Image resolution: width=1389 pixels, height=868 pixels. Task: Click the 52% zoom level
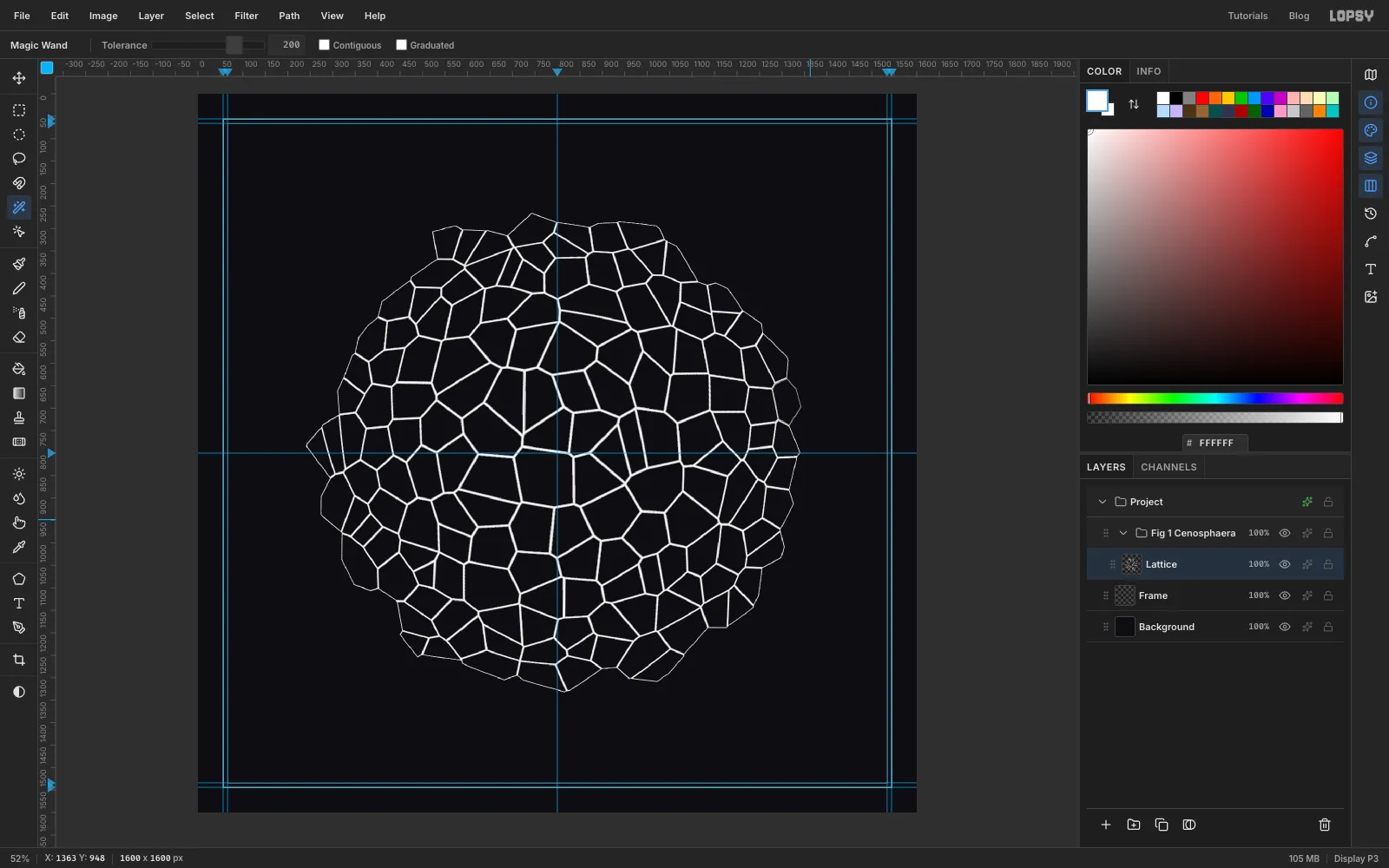tap(20, 858)
